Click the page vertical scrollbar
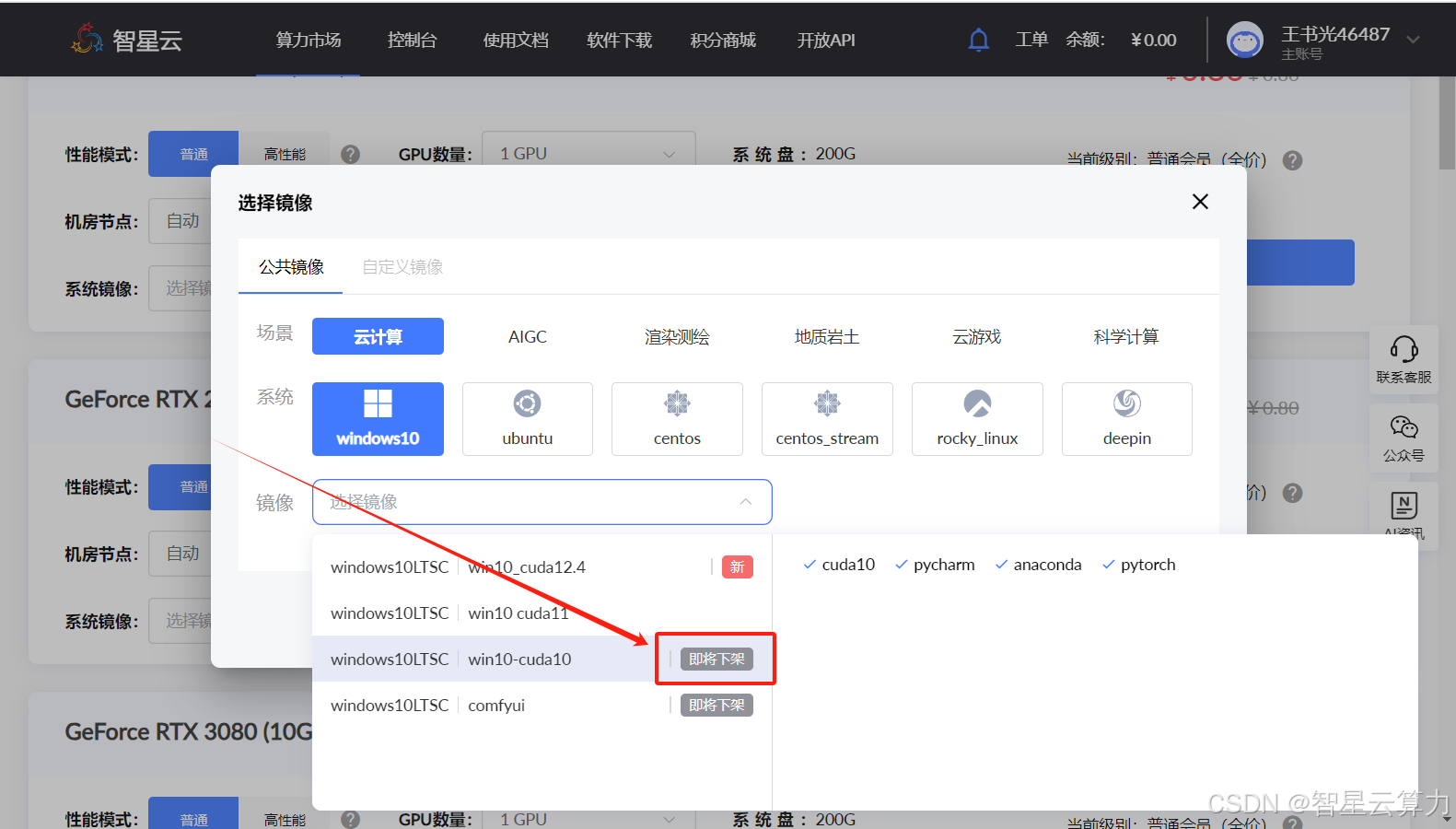Screen dimensions: 1456x829 point(1447,124)
